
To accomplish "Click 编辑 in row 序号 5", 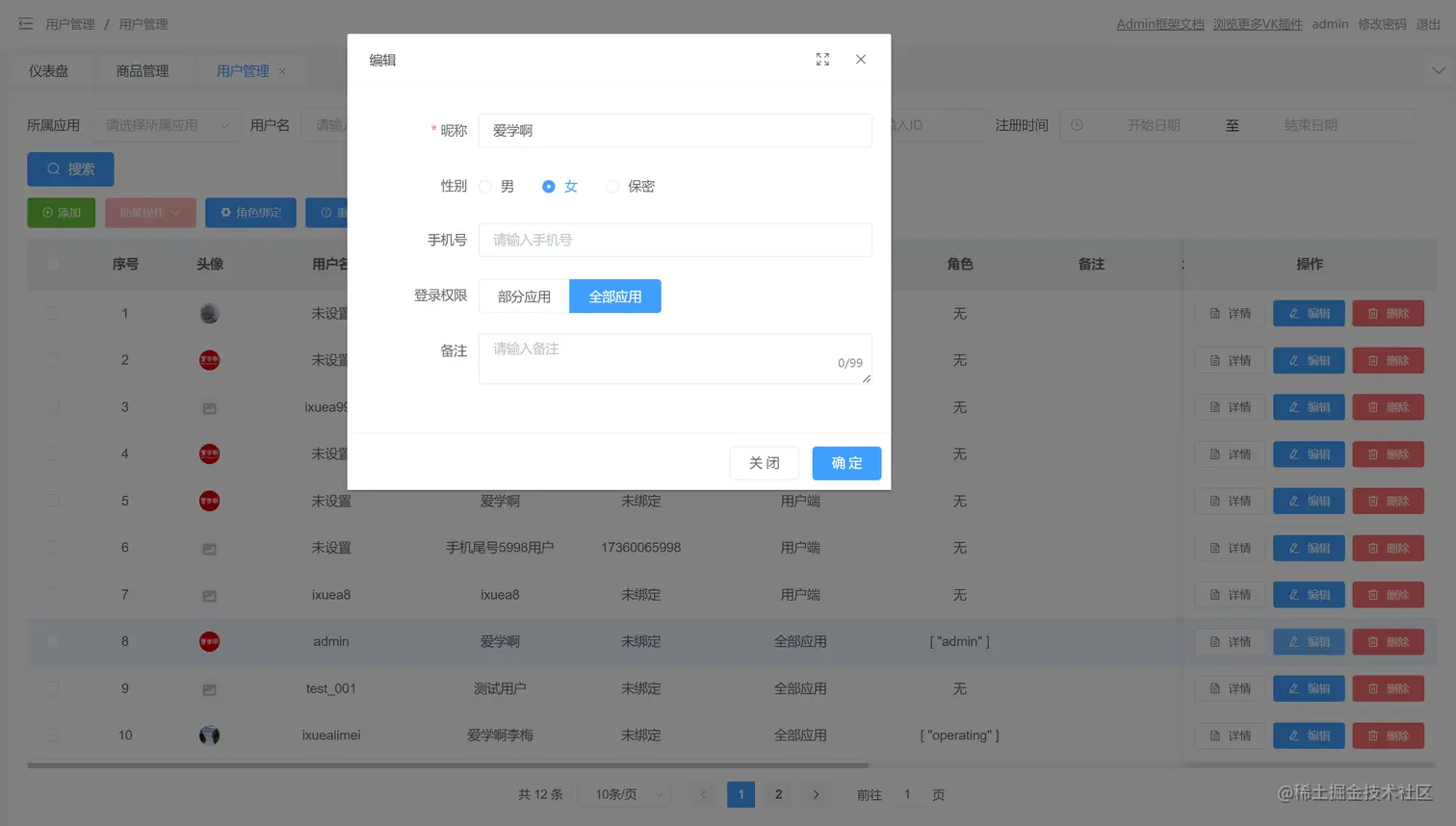I will point(1309,502).
